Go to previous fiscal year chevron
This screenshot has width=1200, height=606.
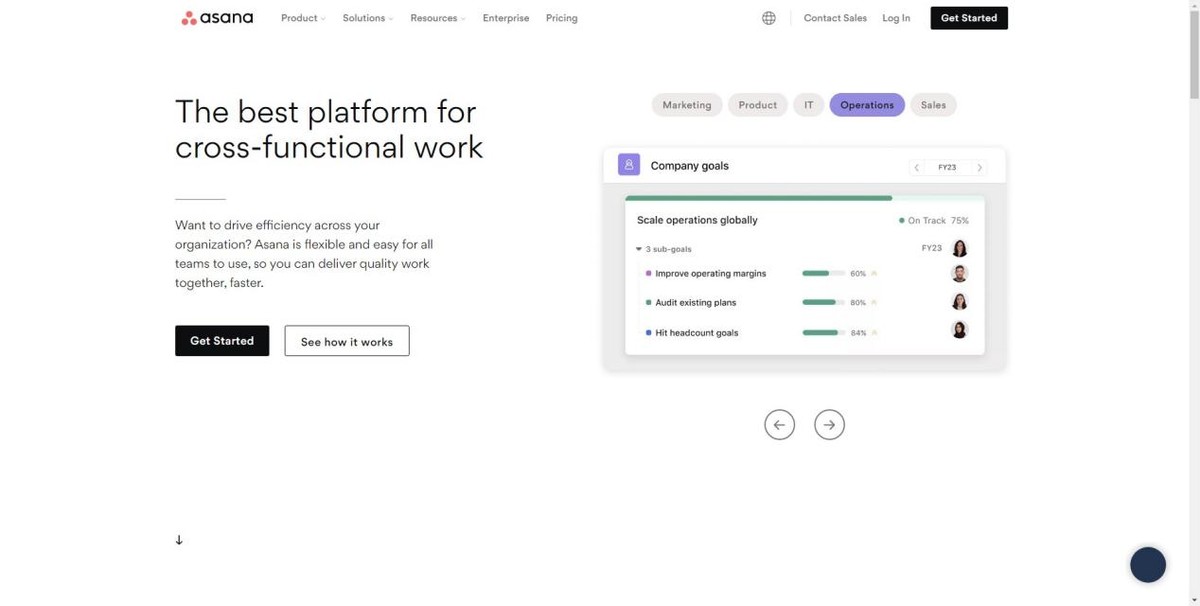pos(916,168)
